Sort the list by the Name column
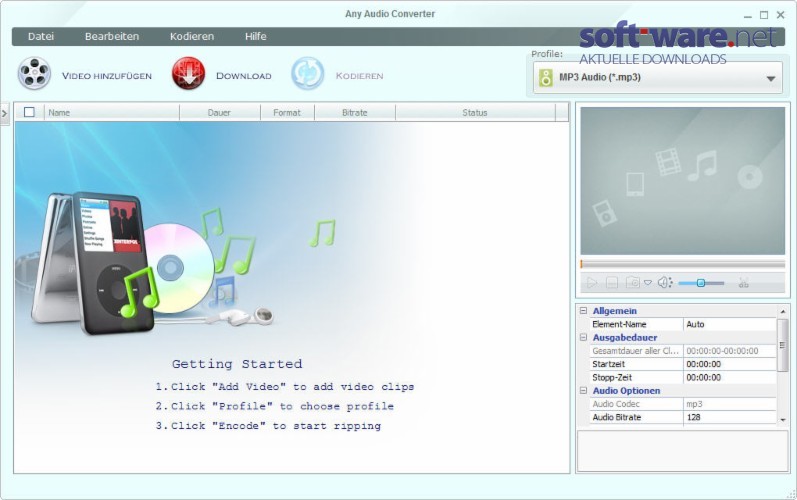The image size is (797, 500). pyautogui.click(x=112, y=113)
